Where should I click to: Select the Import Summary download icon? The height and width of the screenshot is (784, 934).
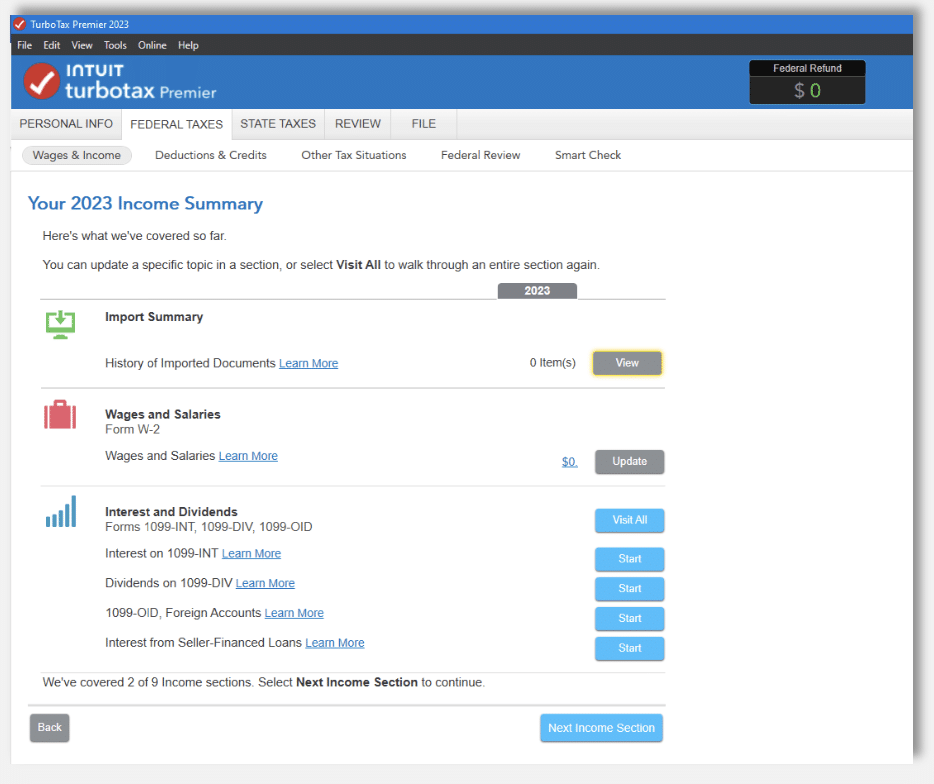(61, 324)
